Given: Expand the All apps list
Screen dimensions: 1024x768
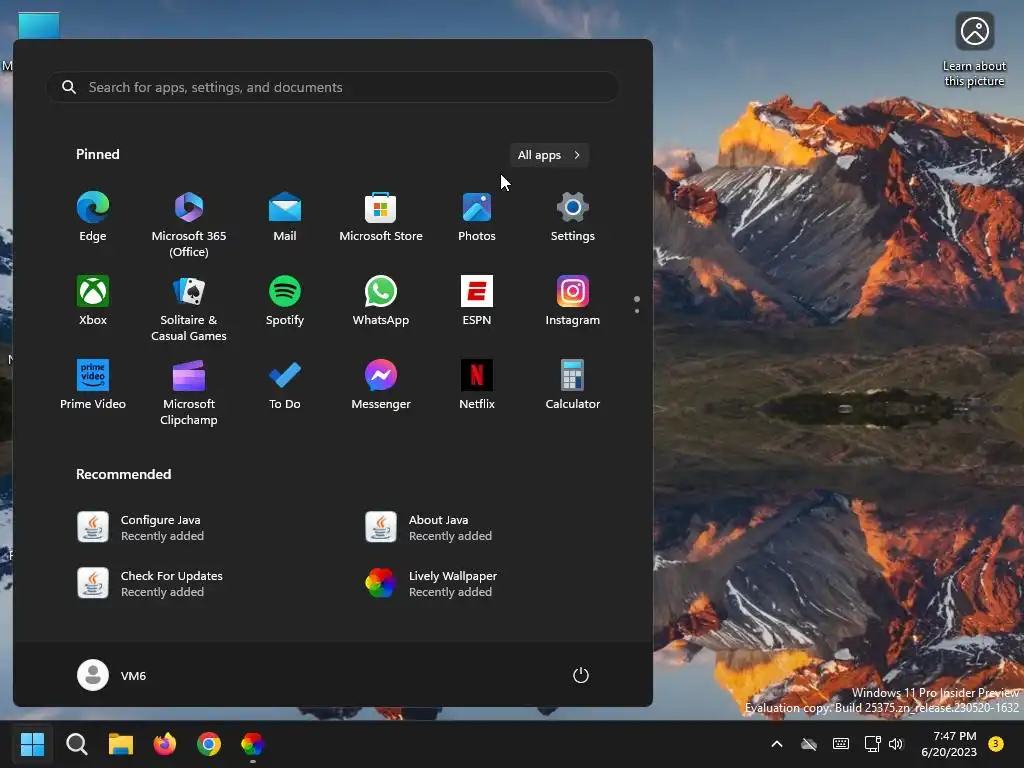Looking at the screenshot, I should 549,155.
